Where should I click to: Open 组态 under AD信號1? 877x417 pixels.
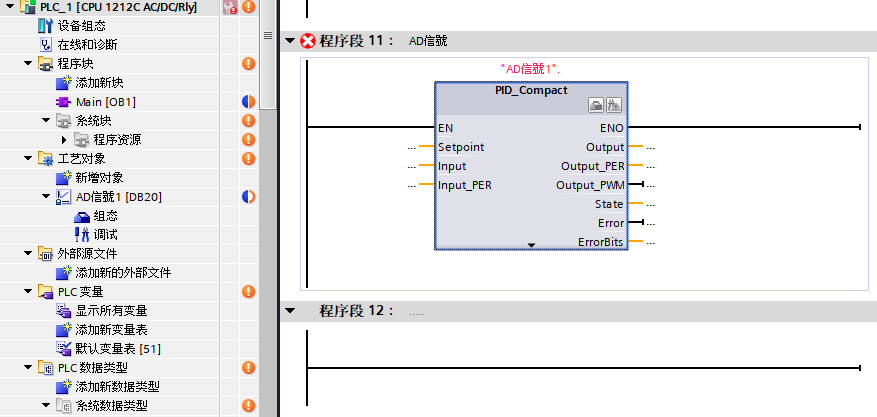[x=105, y=215]
